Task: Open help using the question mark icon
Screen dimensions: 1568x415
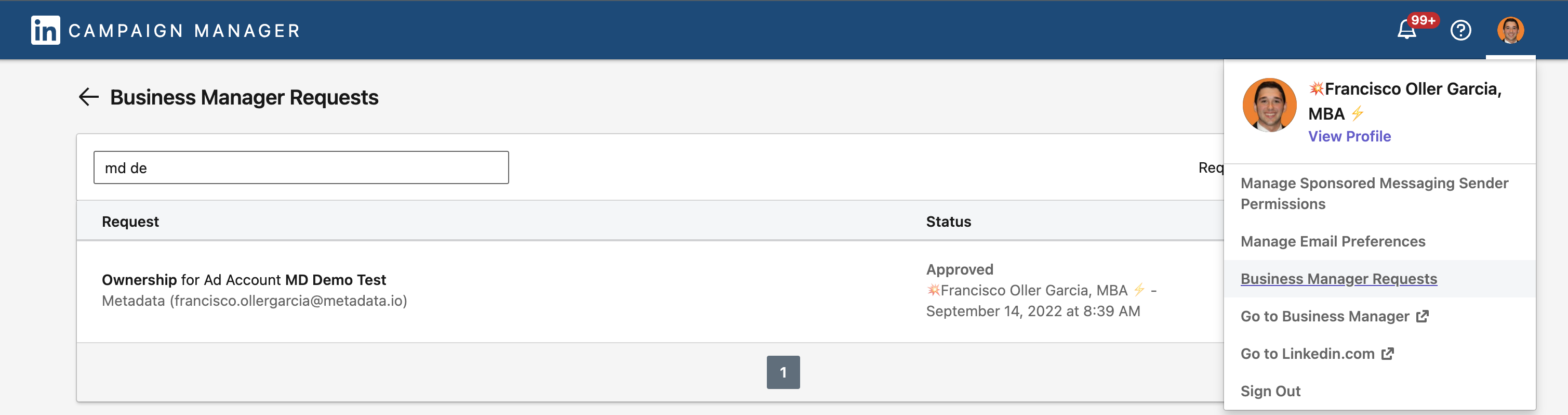Action: click(1460, 29)
